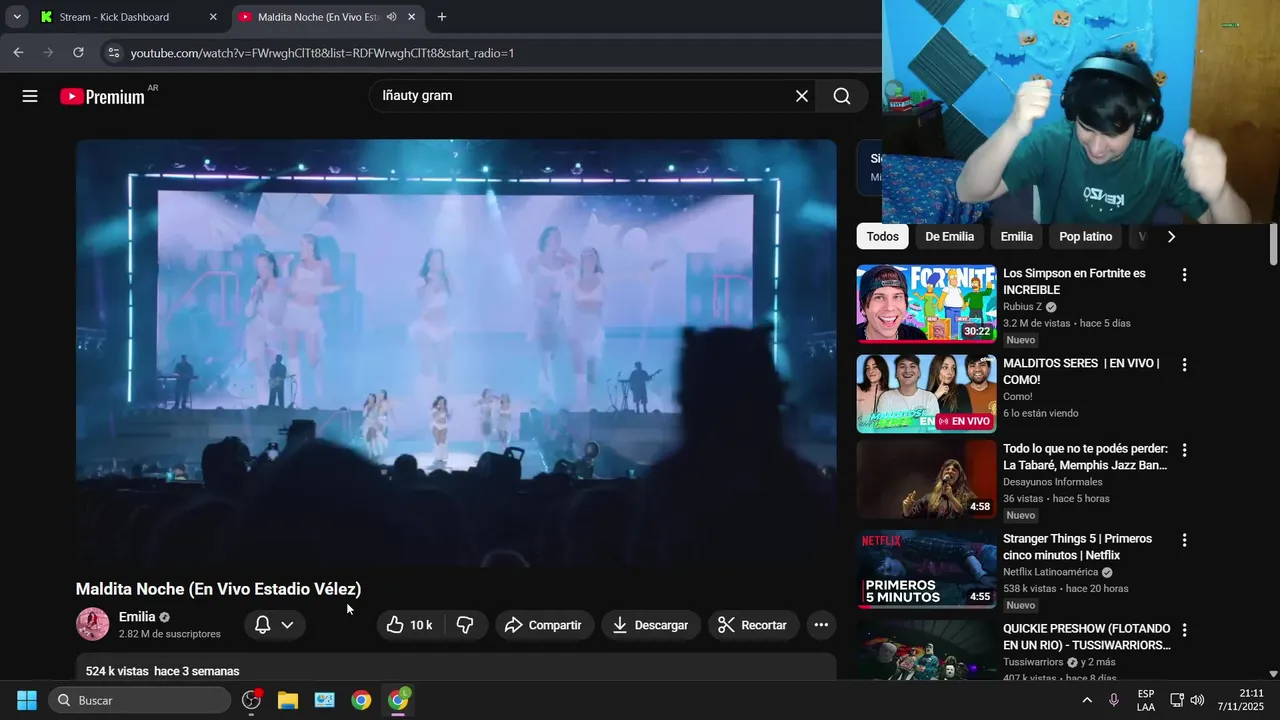This screenshot has width=1280, height=720.
Task: Open QUICKIE PRESHOW video title
Action: (x=1087, y=637)
